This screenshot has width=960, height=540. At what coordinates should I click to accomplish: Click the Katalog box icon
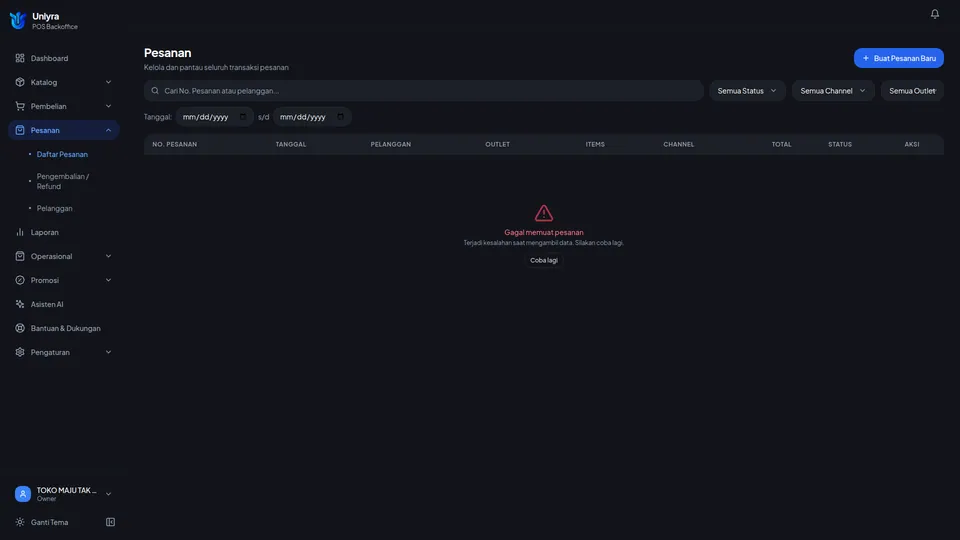click(20, 82)
